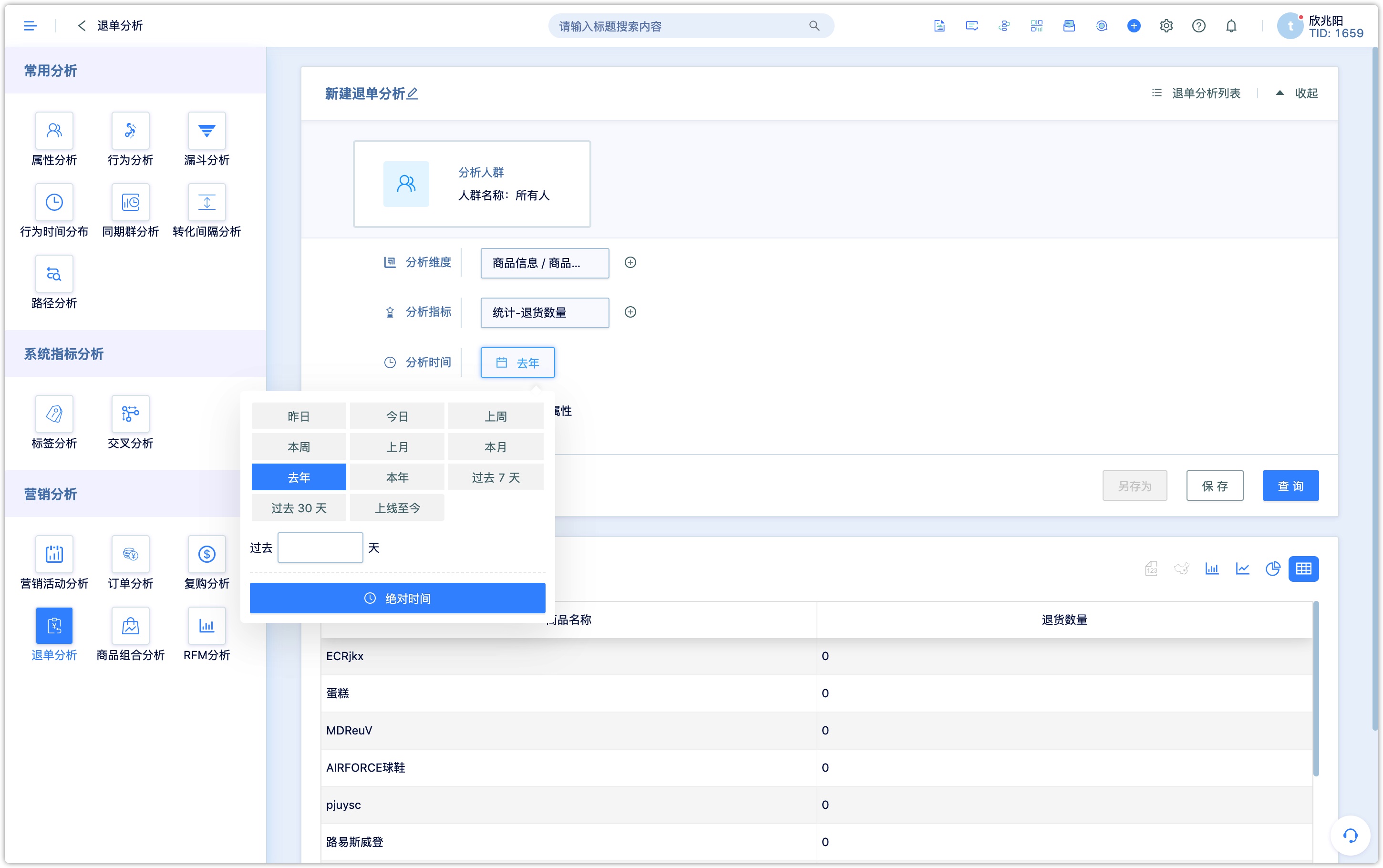Open 商品组合分析
This screenshot has width=1383, height=868.
(x=130, y=635)
